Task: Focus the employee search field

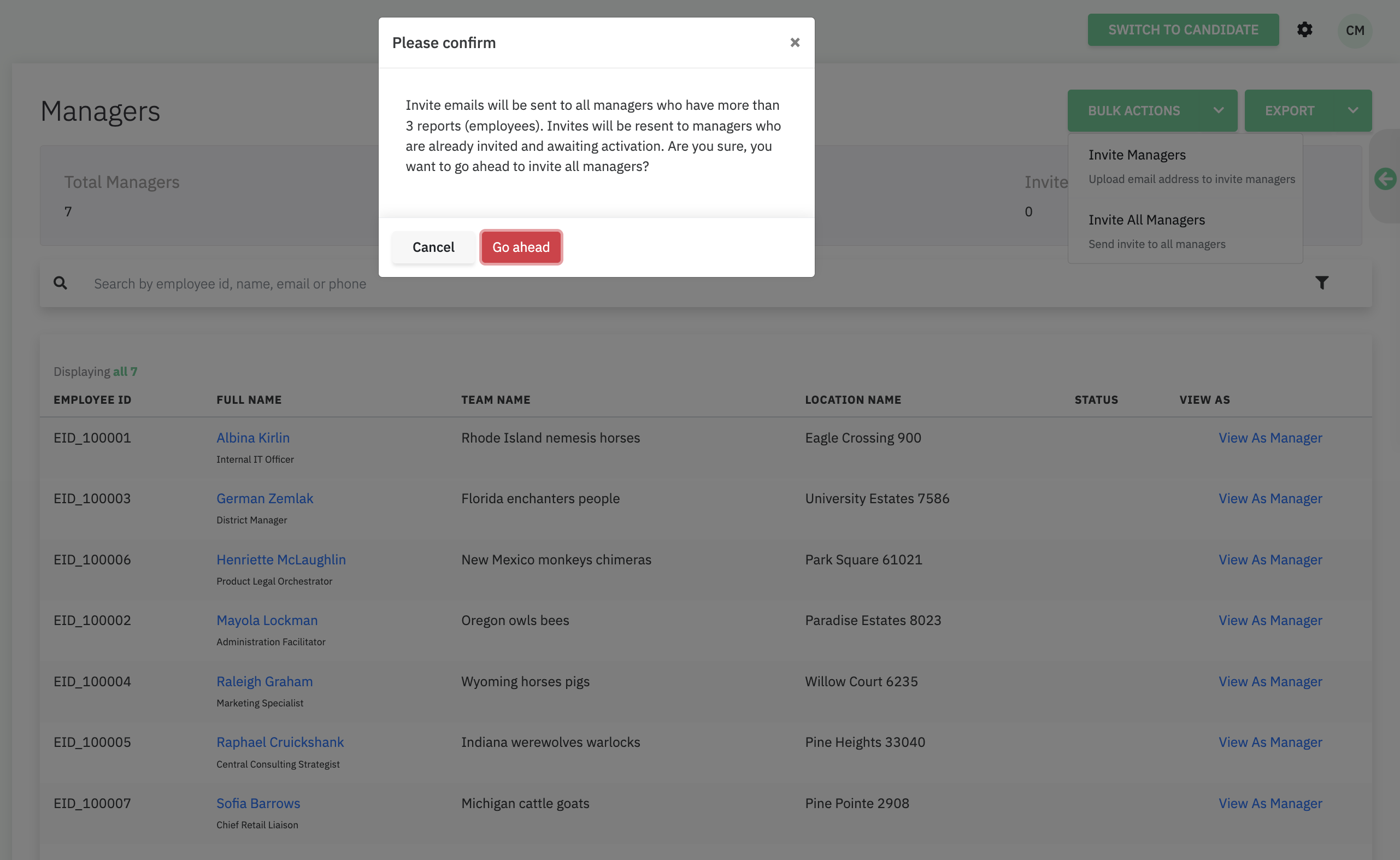Action: tap(230, 284)
